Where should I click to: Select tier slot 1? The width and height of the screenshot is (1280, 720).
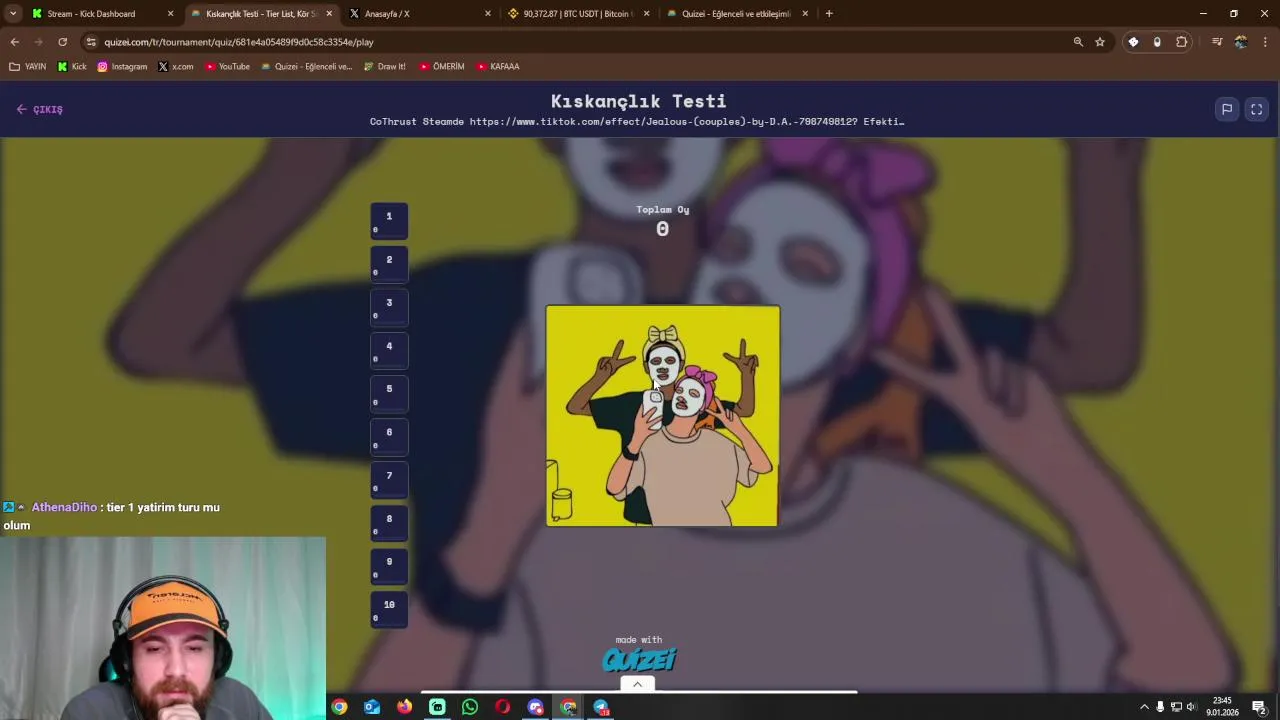[x=389, y=222]
